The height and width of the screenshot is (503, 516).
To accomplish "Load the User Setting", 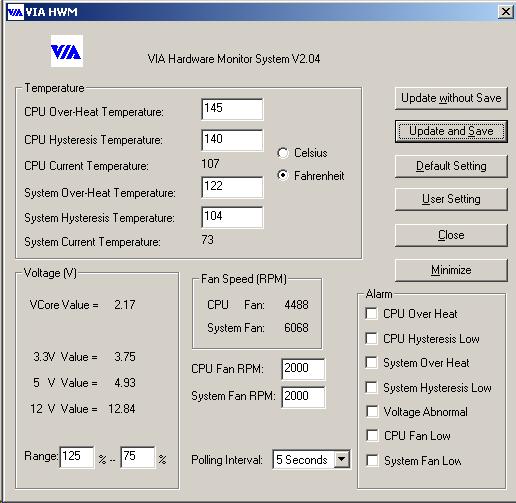I will tap(451, 199).
